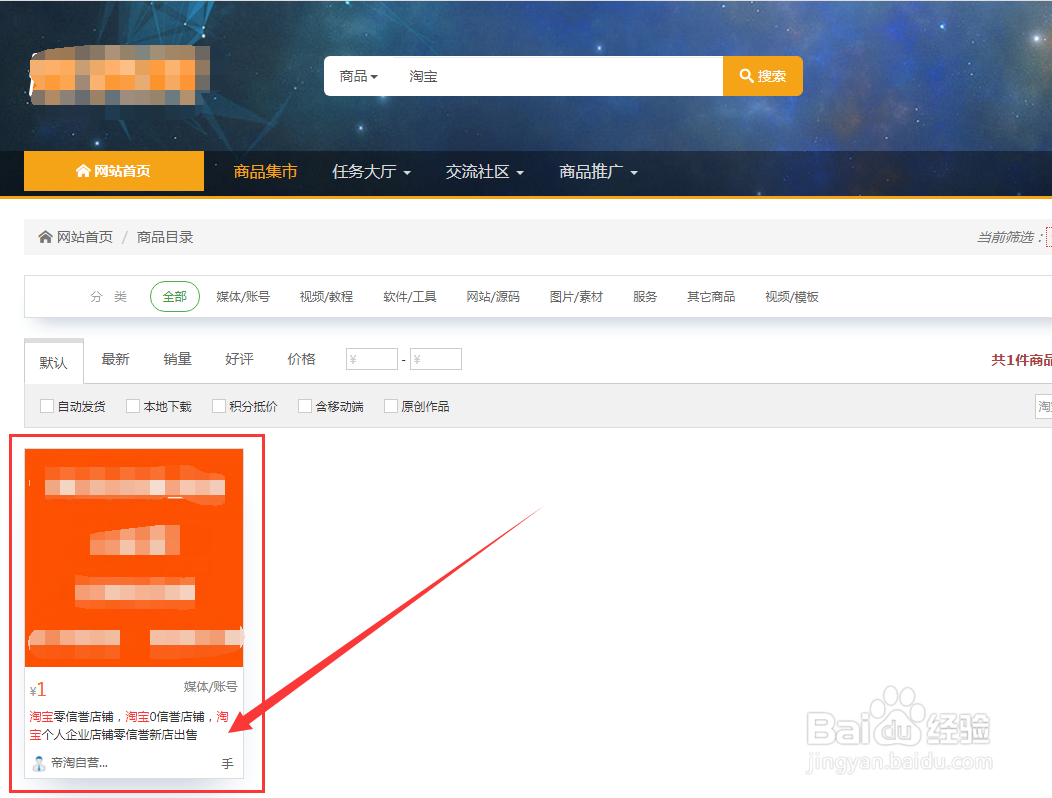Viewport: 1052px width, 798px height.
Task: Click the maximum price input field
Action: [x=436, y=359]
